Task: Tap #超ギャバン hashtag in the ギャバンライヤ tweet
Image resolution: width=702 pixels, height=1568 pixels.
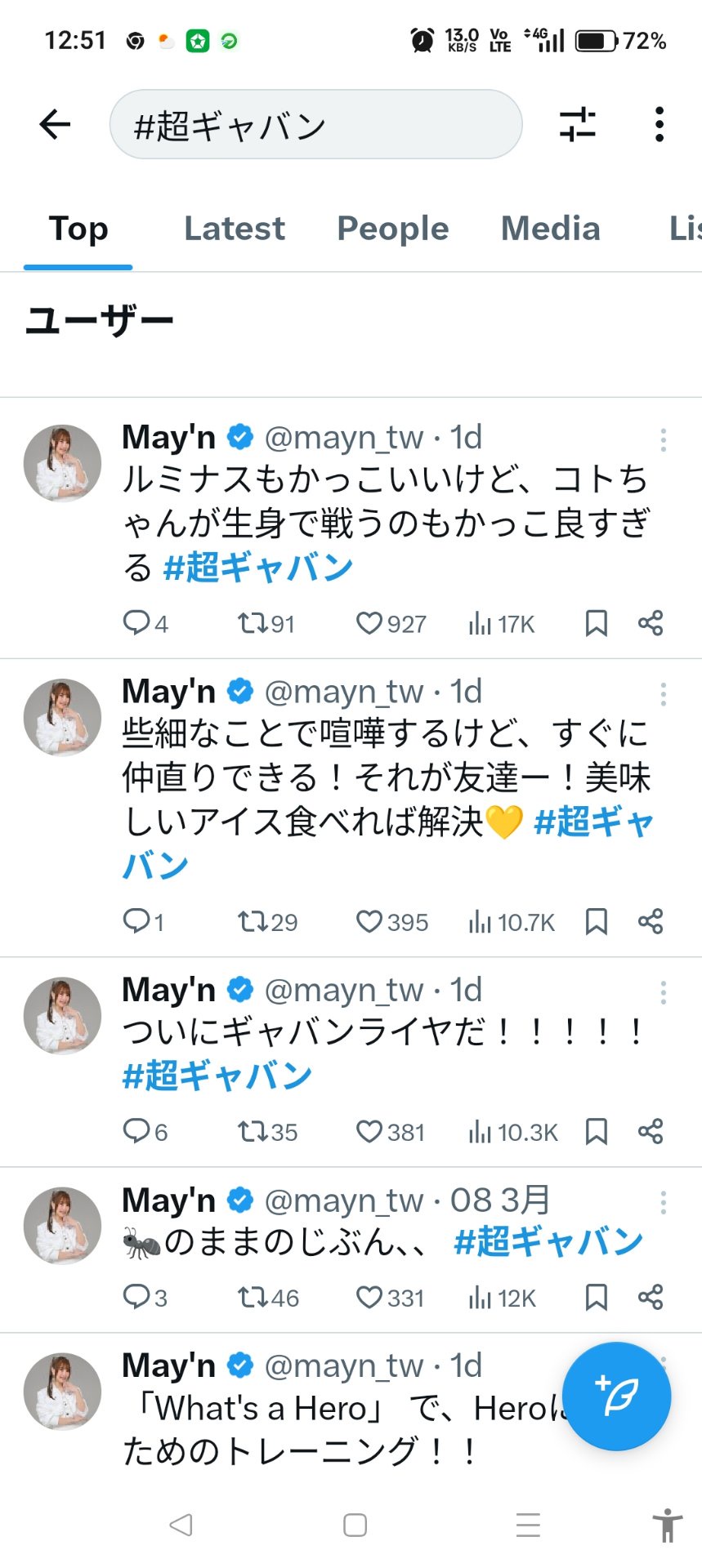Action: click(x=217, y=1076)
